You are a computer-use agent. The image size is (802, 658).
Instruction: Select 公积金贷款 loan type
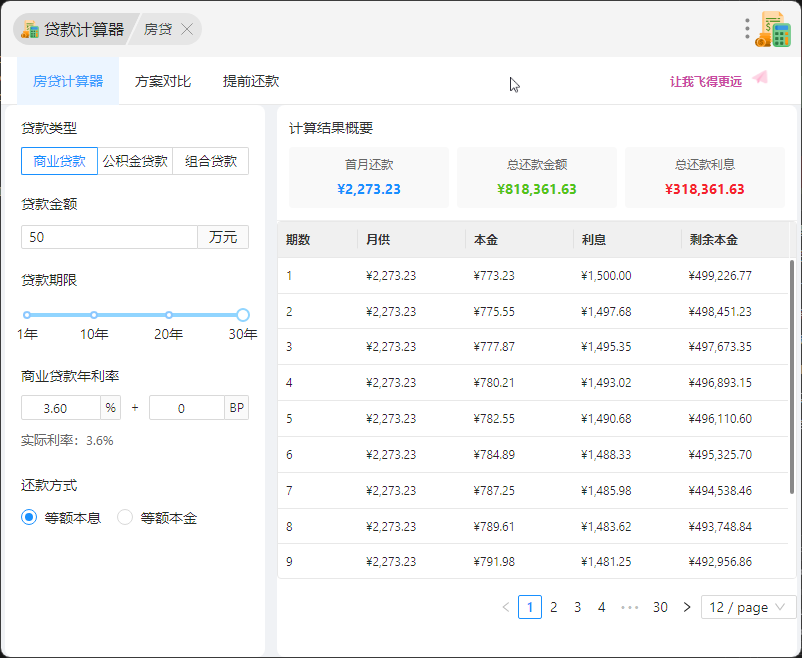135,161
